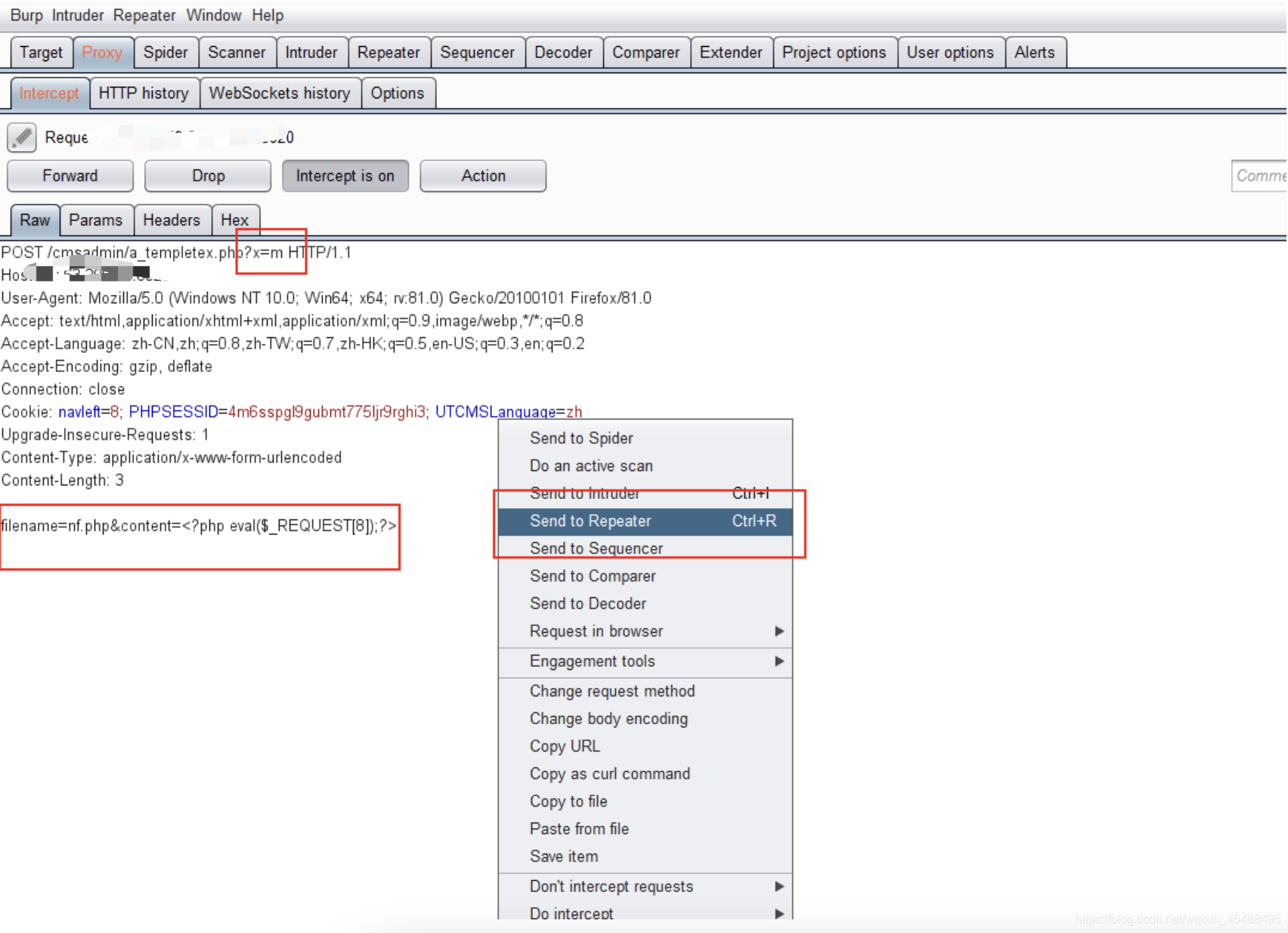Click the POST request line text
1288x933 pixels.
176,253
